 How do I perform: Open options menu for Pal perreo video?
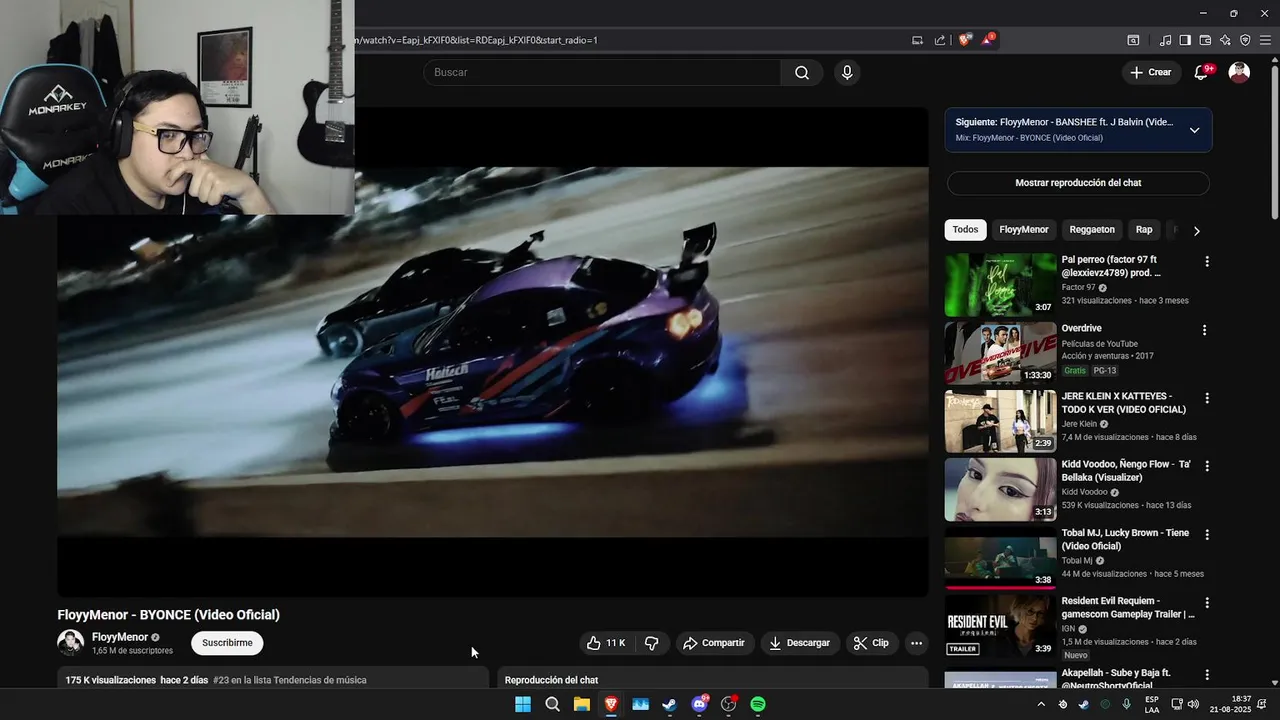click(1207, 262)
